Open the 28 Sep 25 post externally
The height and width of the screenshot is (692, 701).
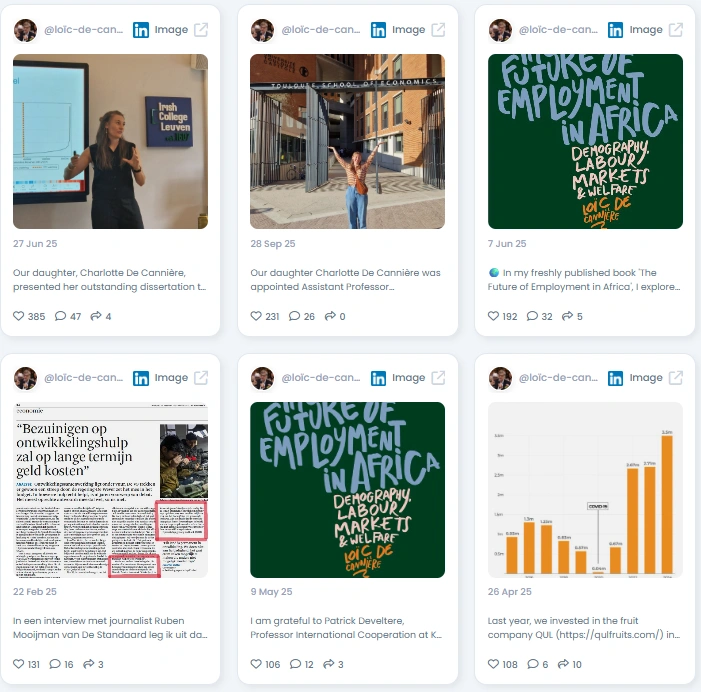tap(438, 30)
